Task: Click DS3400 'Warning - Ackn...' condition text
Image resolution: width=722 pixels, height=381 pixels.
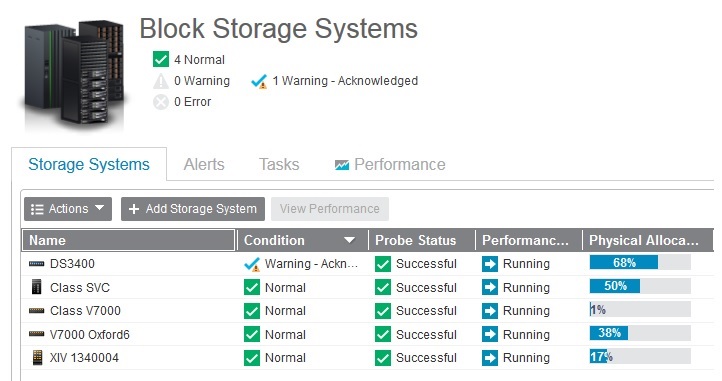Action: pos(312,264)
